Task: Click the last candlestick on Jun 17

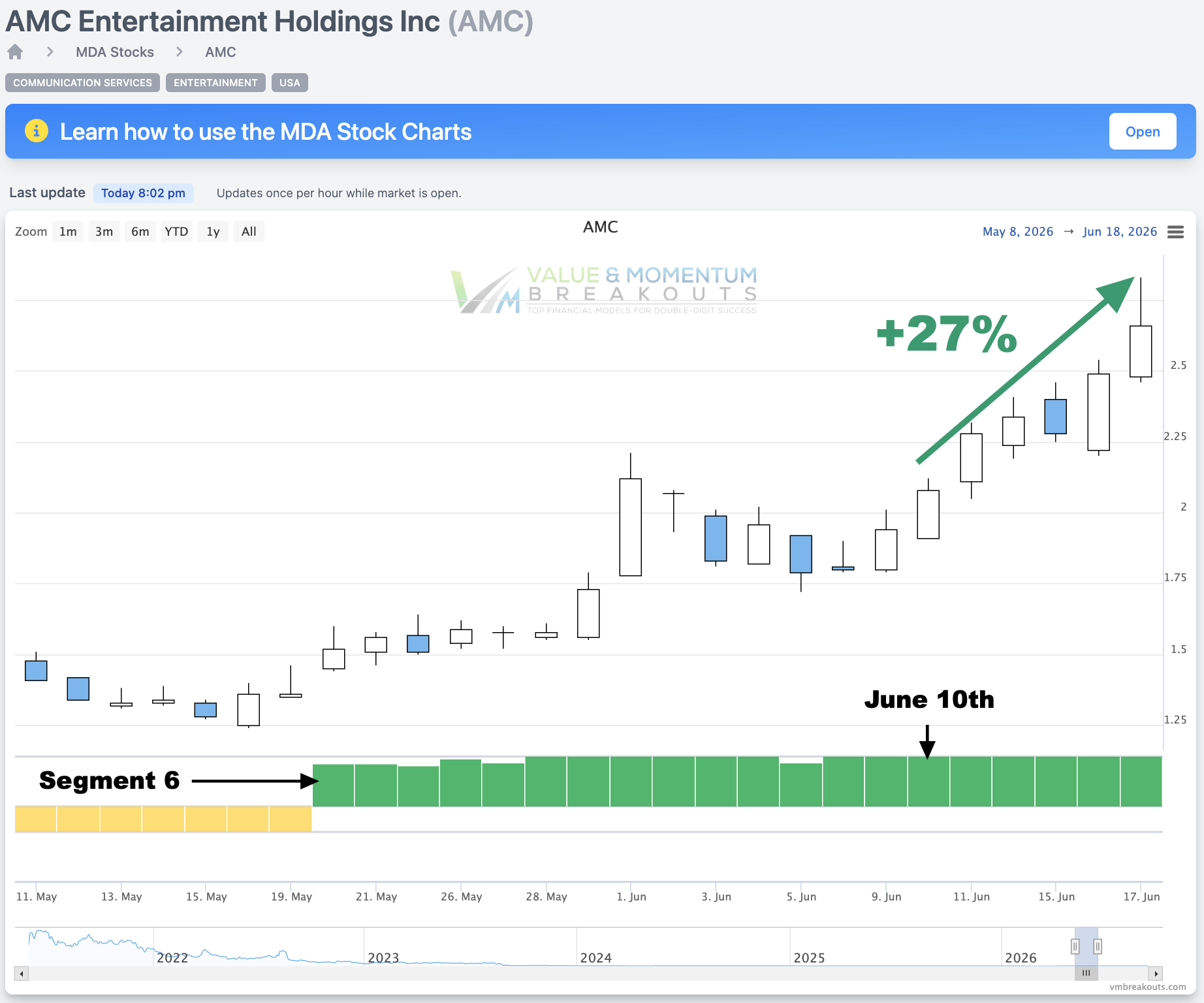Action: (1141, 351)
